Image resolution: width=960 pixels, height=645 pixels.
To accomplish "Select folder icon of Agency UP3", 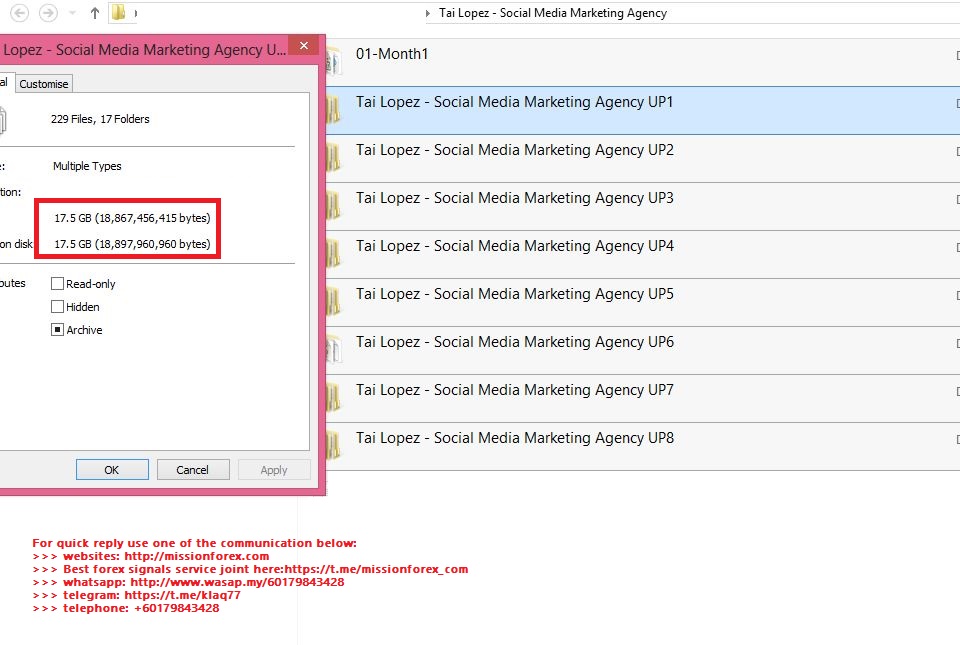I will coord(333,206).
